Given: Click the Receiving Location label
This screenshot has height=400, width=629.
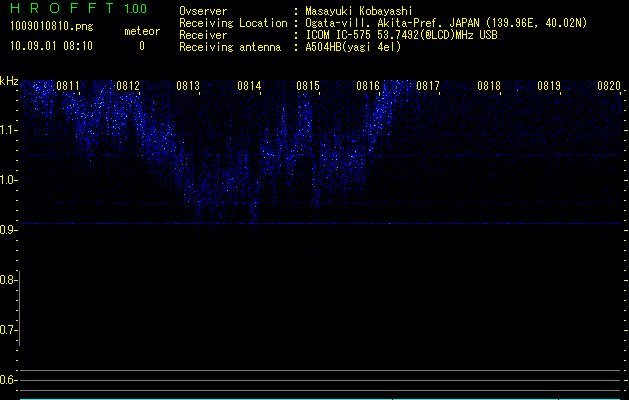Looking at the screenshot, I should [x=233, y=23].
